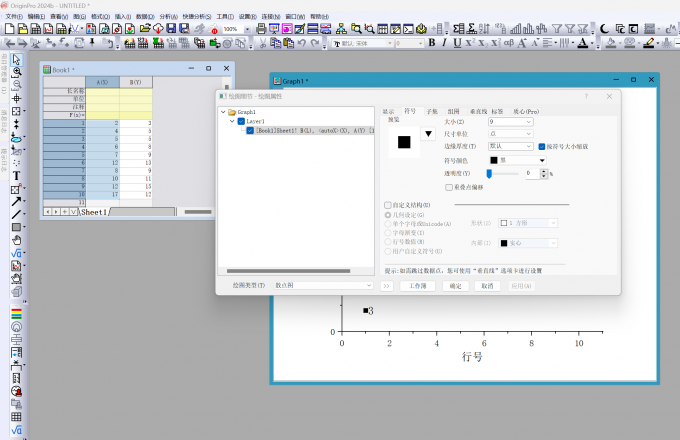This screenshot has width=680, height=440.
Task: Collapse the Graph1 tree node
Action: (x=223, y=112)
